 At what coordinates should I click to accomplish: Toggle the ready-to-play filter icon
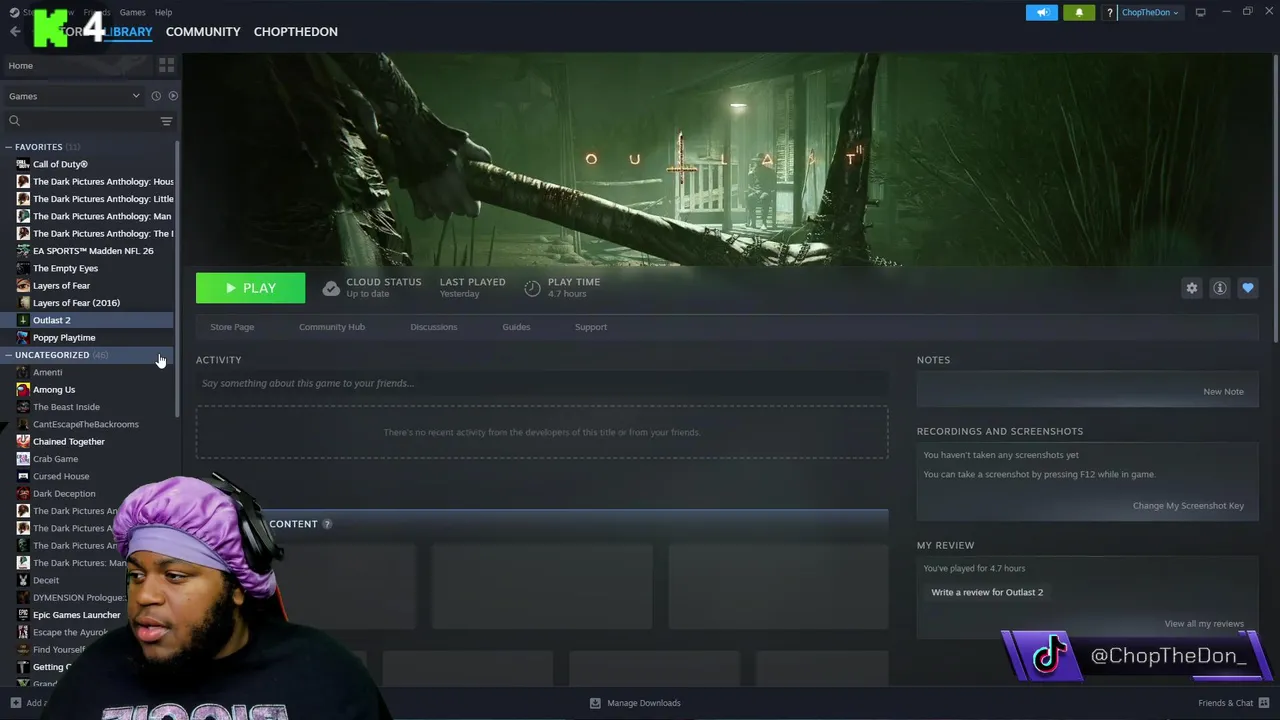point(173,96)
